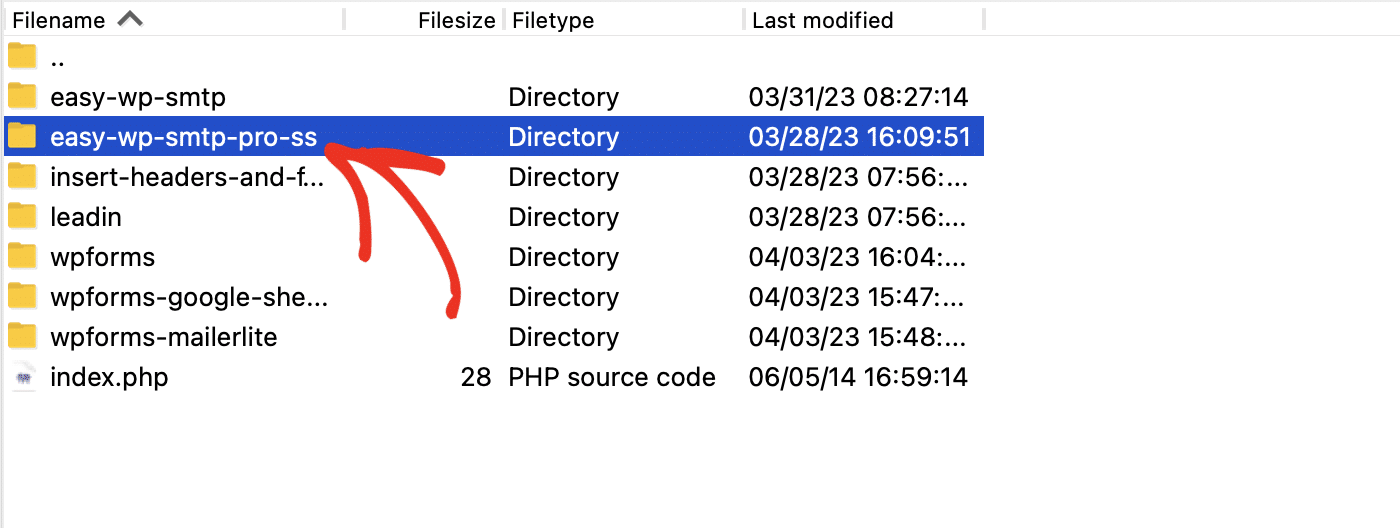Viewport: 1400px width, 528px height.
Task: Click the 06/05/14 16:59:14 modified date
Action: pyautogui.click(x=859, y=377)
